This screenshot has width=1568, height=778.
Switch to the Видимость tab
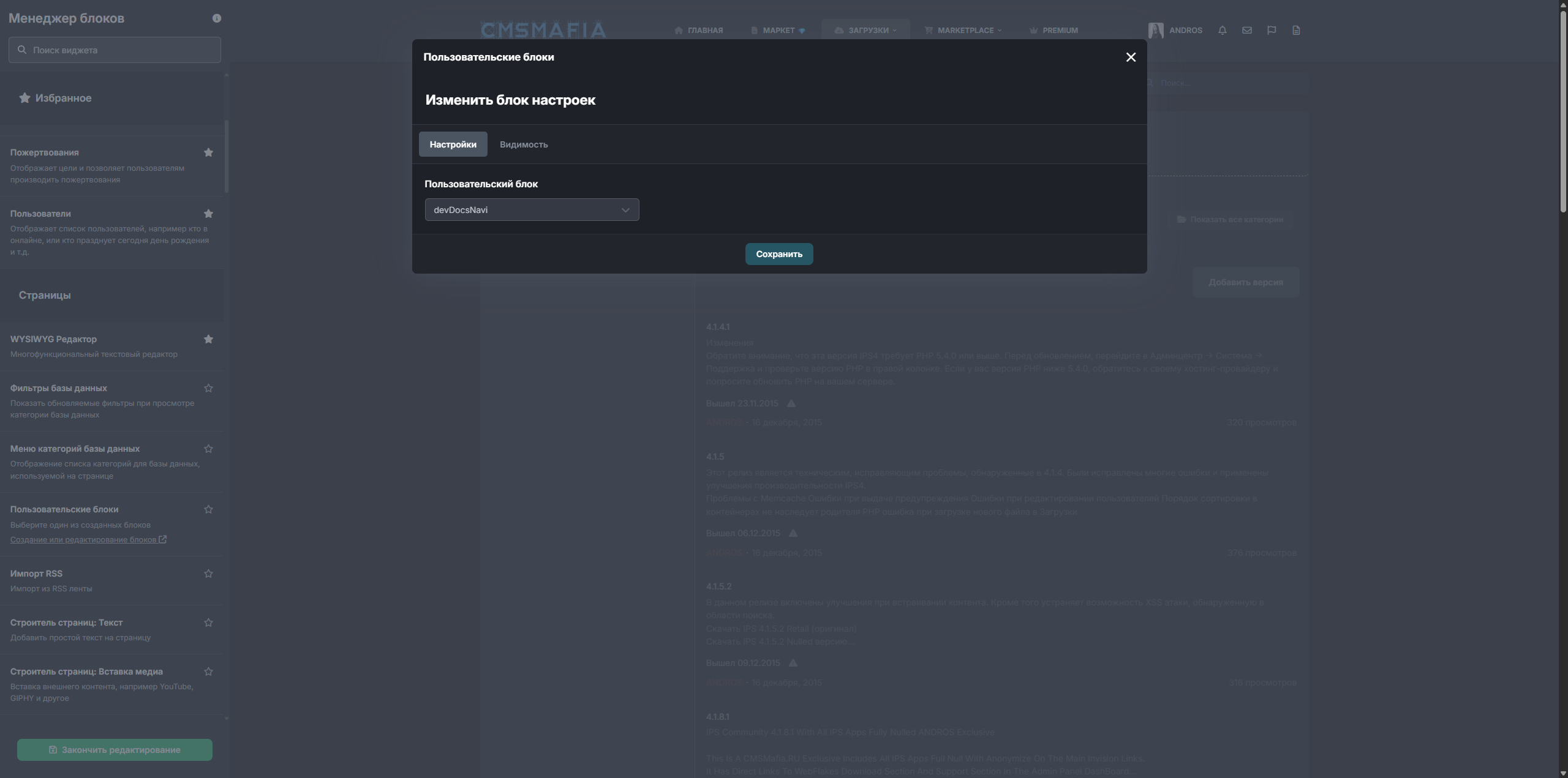(524, 144)
